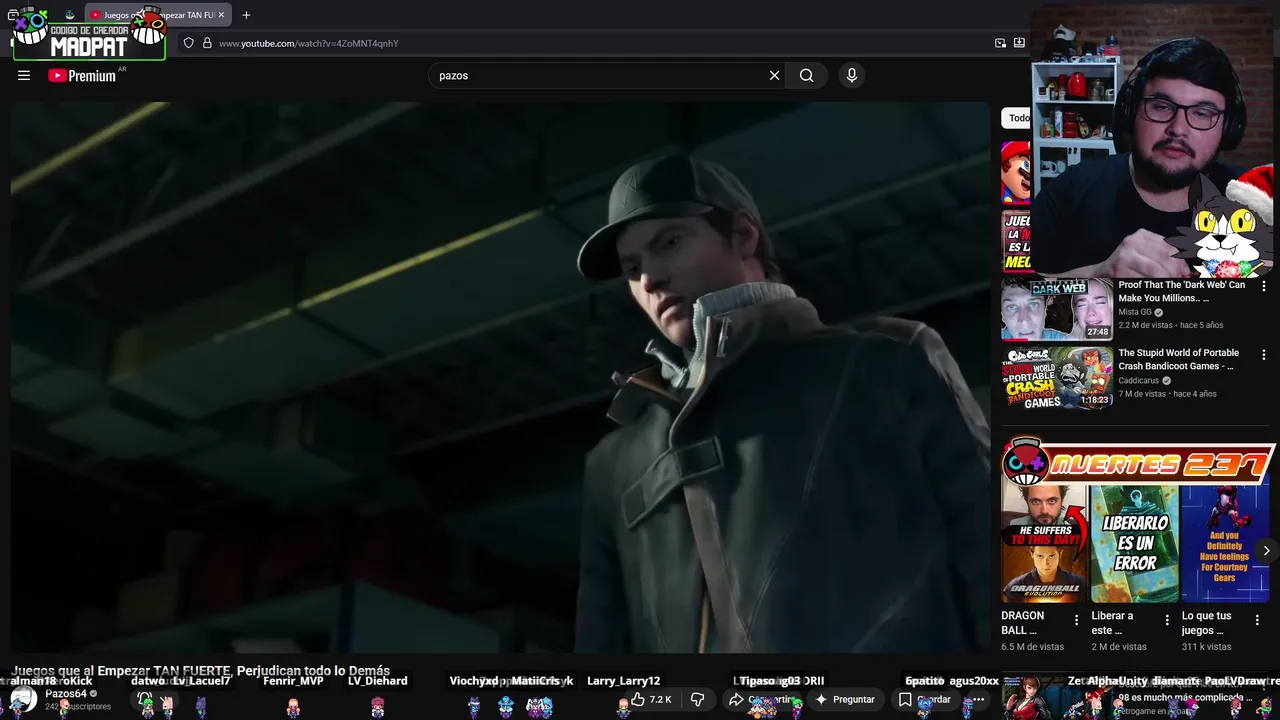Open options for 'DRAGON BALL' short
1280x720 pixels.
click(x=1076, y=620)
